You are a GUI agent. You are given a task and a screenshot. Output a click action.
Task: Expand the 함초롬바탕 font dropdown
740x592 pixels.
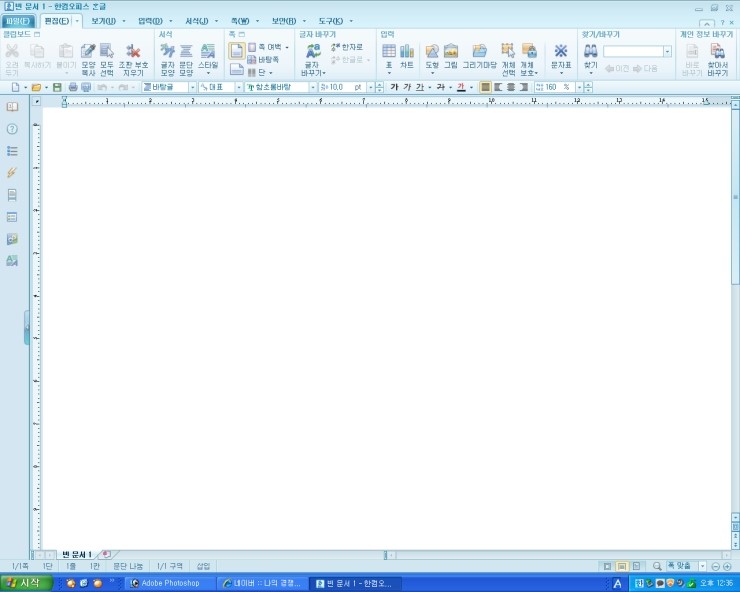pyautogui.click(x=312, y=87)
